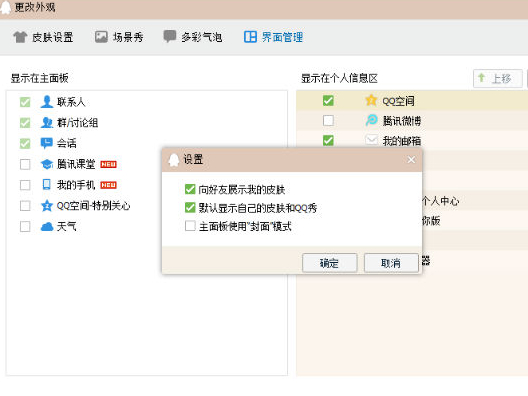The height and width of the screenshot is (396, 528).
Task: Enable the QQ空间特别关心 checkbox
Action: pyautogui.click(x=25, y=206)
